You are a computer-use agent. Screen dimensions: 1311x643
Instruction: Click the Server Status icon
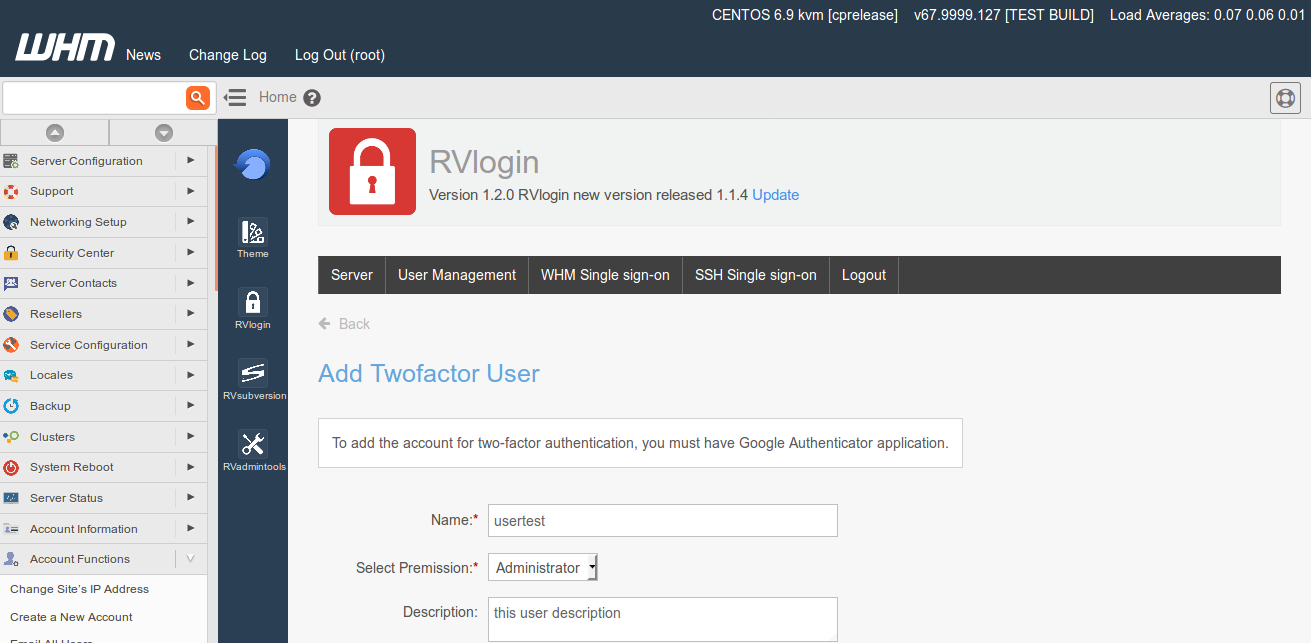coord(11,498)
